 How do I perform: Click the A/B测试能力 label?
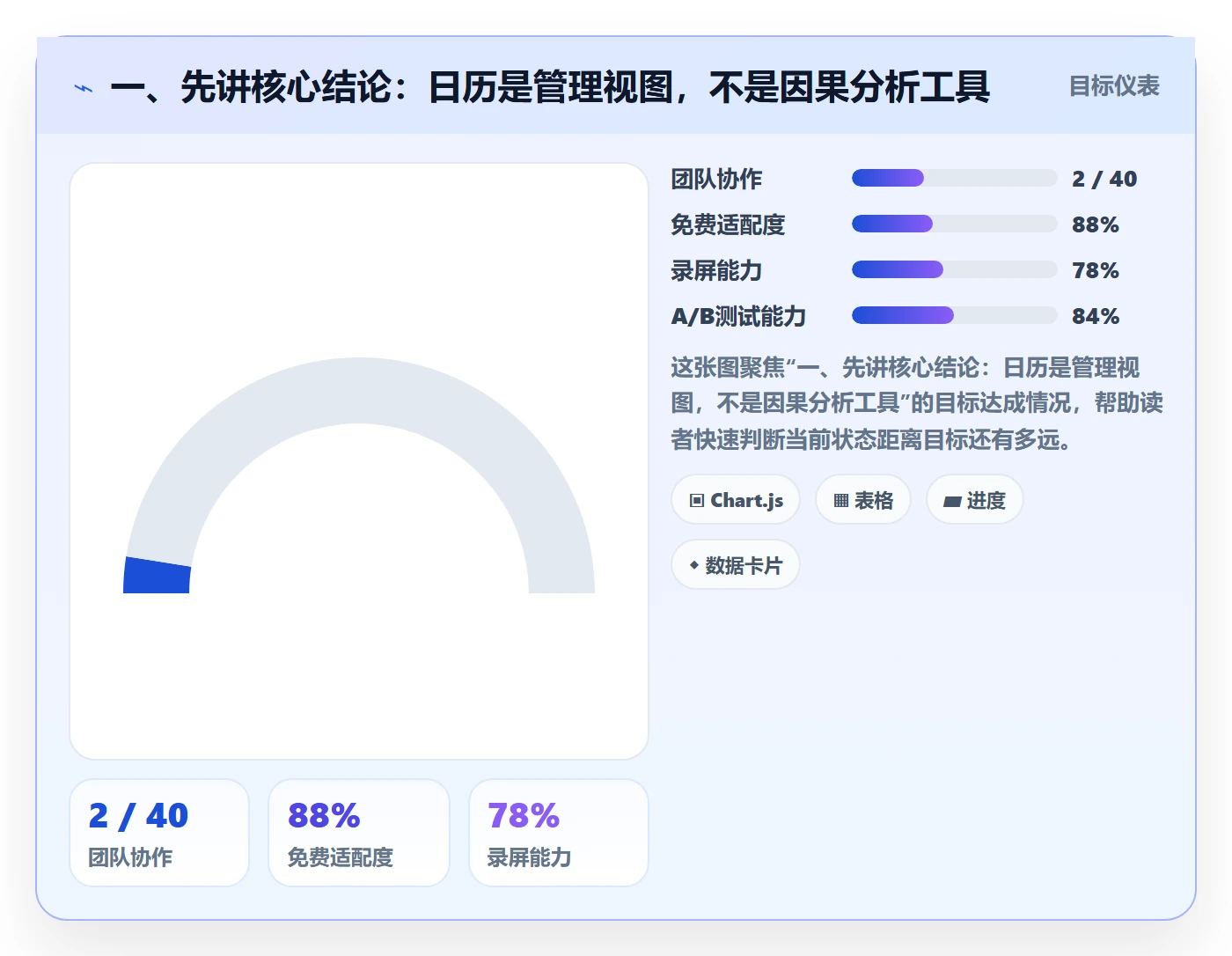(738, 316)
